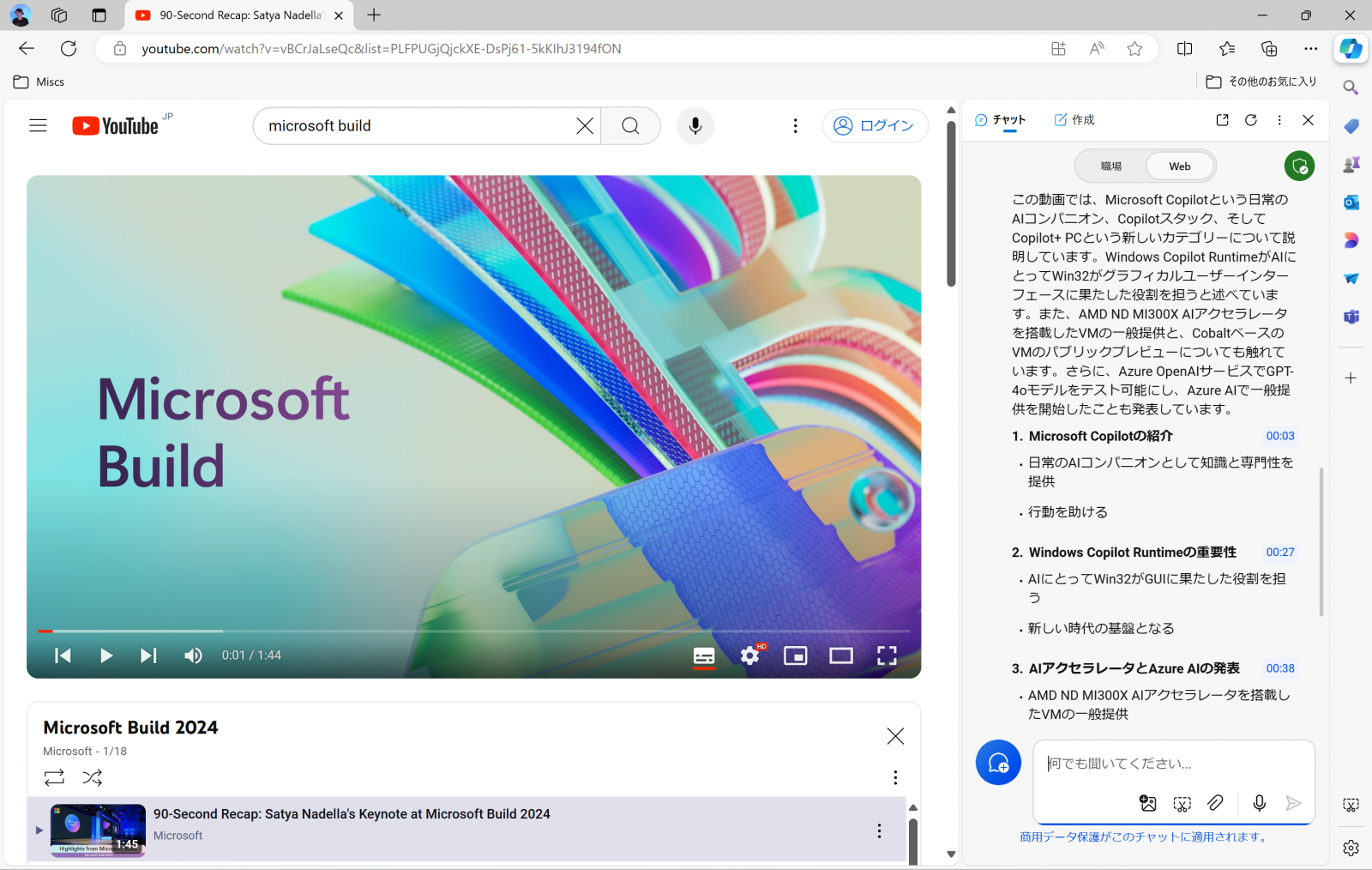Viewport: 1372px width, 870px height.
Task: Open the favorites list
Action: point(1227,49)
